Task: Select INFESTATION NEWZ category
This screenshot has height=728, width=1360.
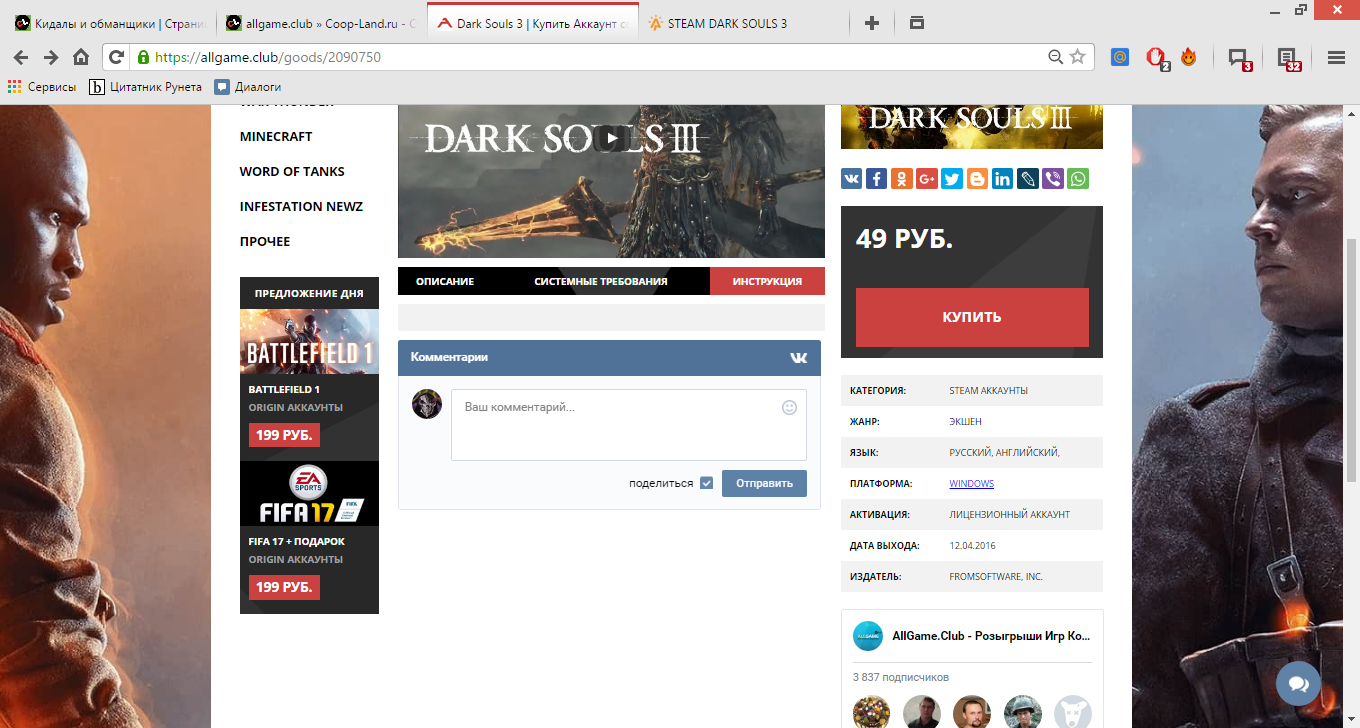Action: (301, 206)
